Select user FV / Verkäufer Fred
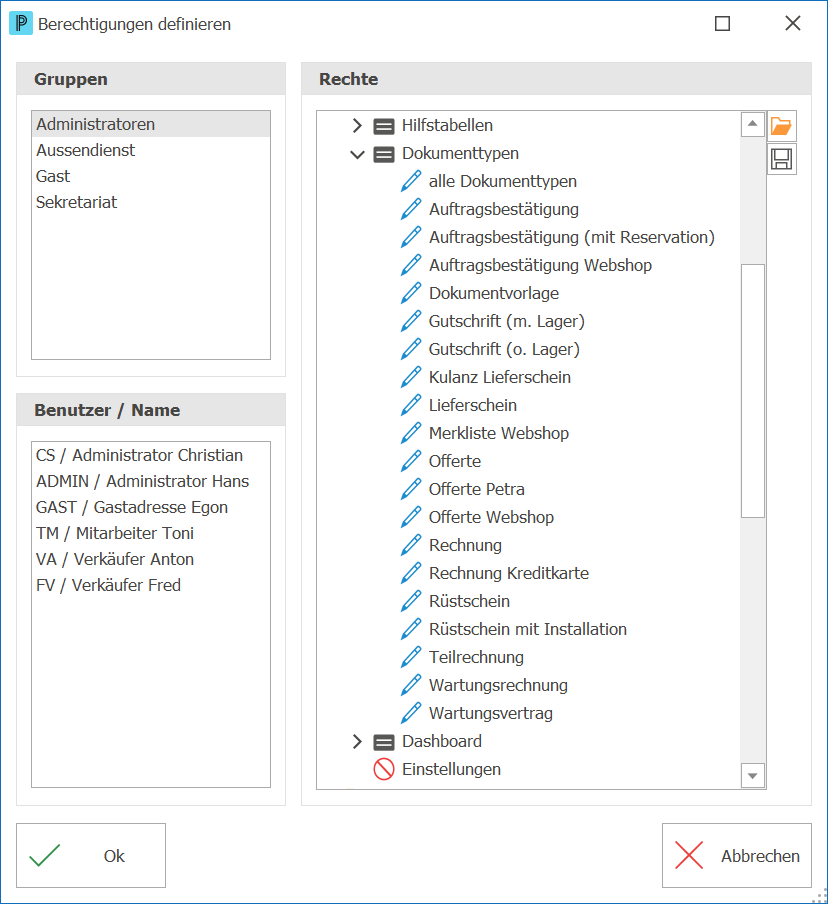Viewport: 828px width, 904px height. (151, 585)
